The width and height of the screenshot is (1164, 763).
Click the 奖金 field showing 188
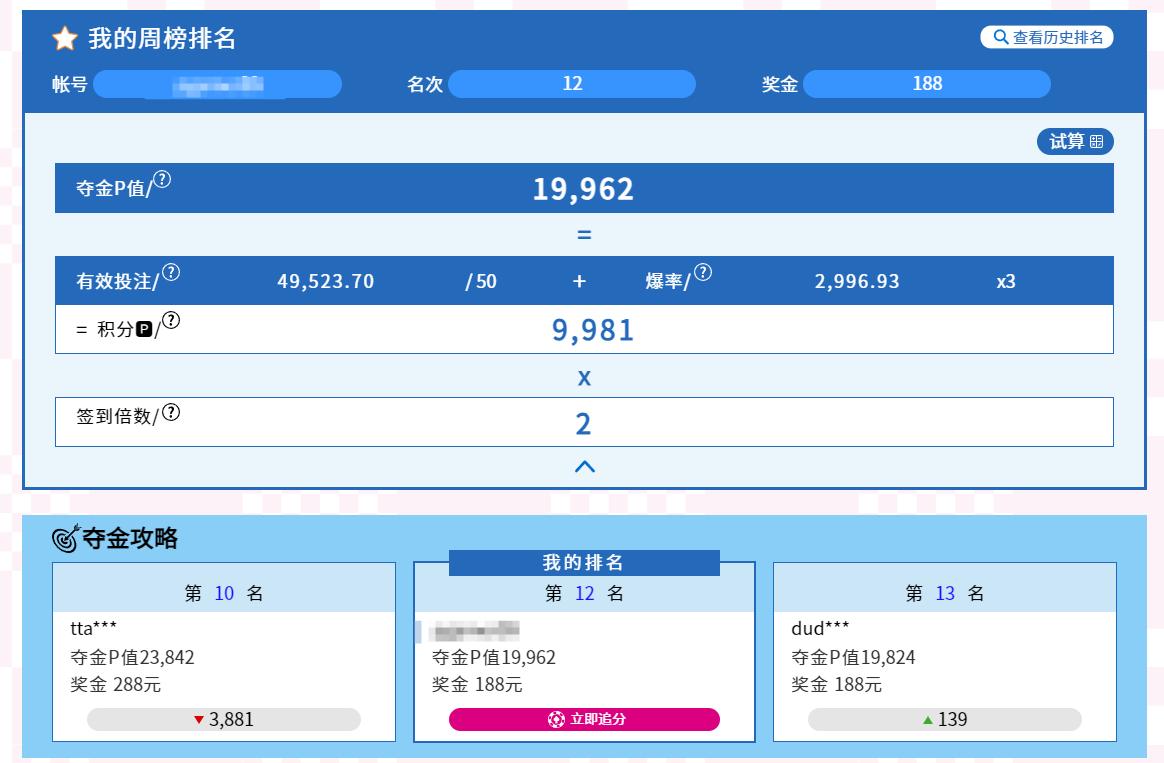click(927, 84)
